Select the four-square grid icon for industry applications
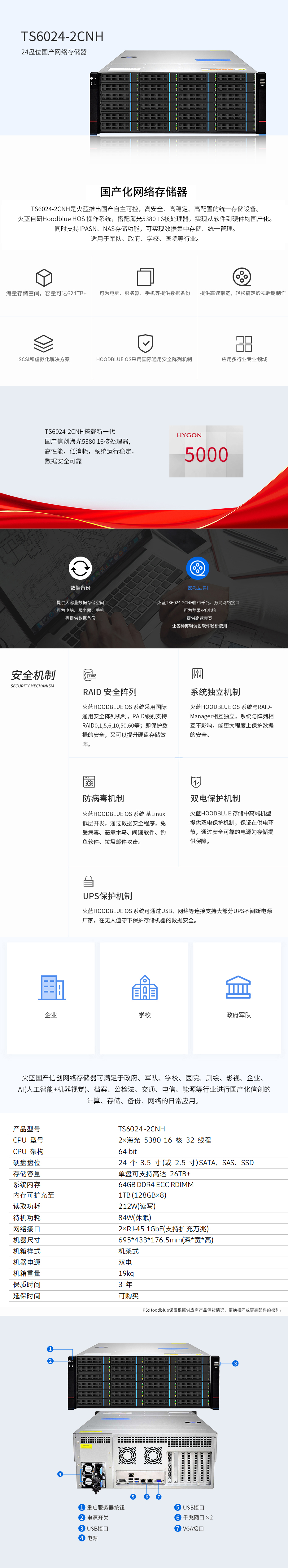 (244, 343)
